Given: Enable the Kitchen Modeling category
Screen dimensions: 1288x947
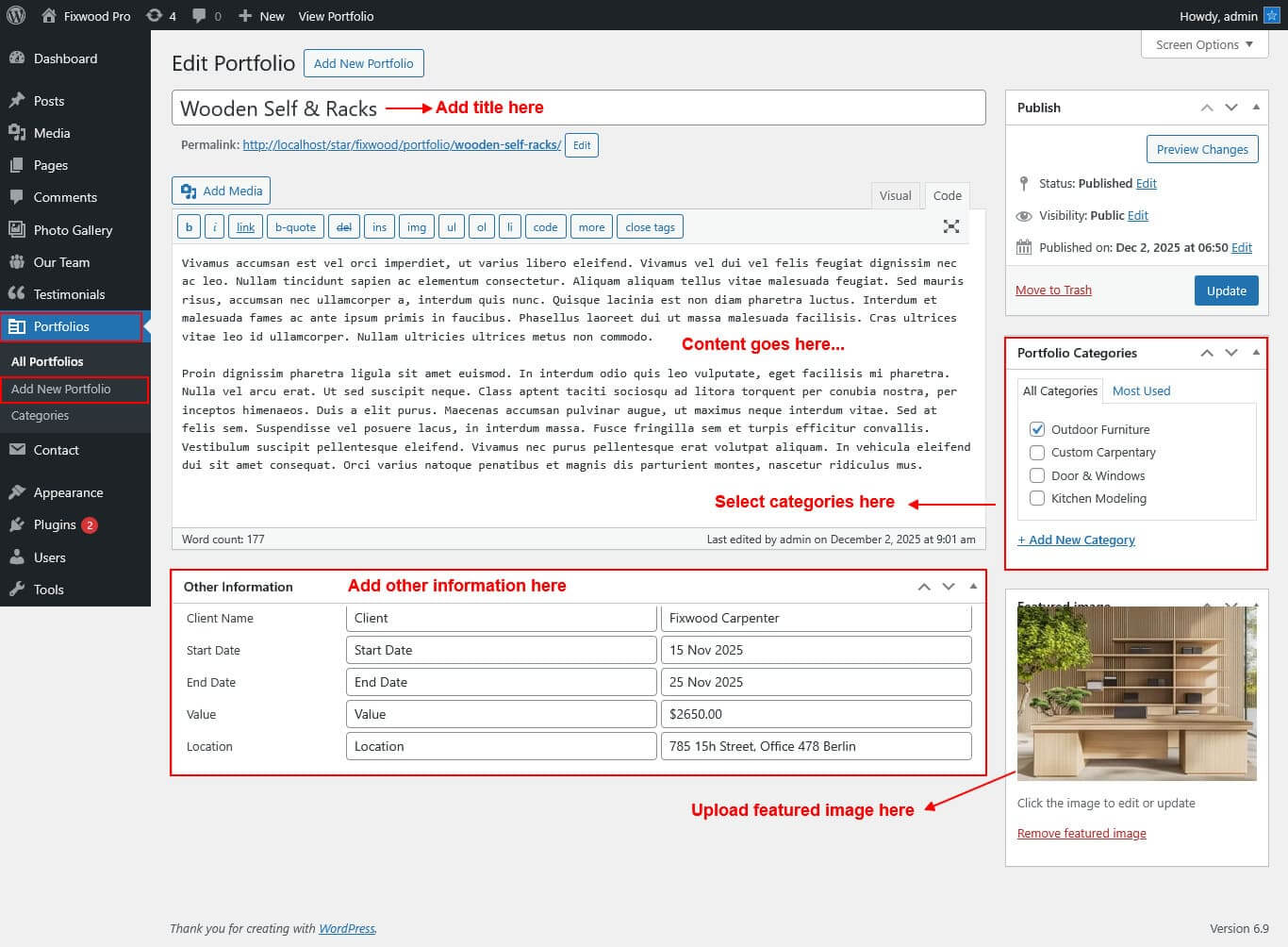Looking at the screenshot, I should (1037, 499).
